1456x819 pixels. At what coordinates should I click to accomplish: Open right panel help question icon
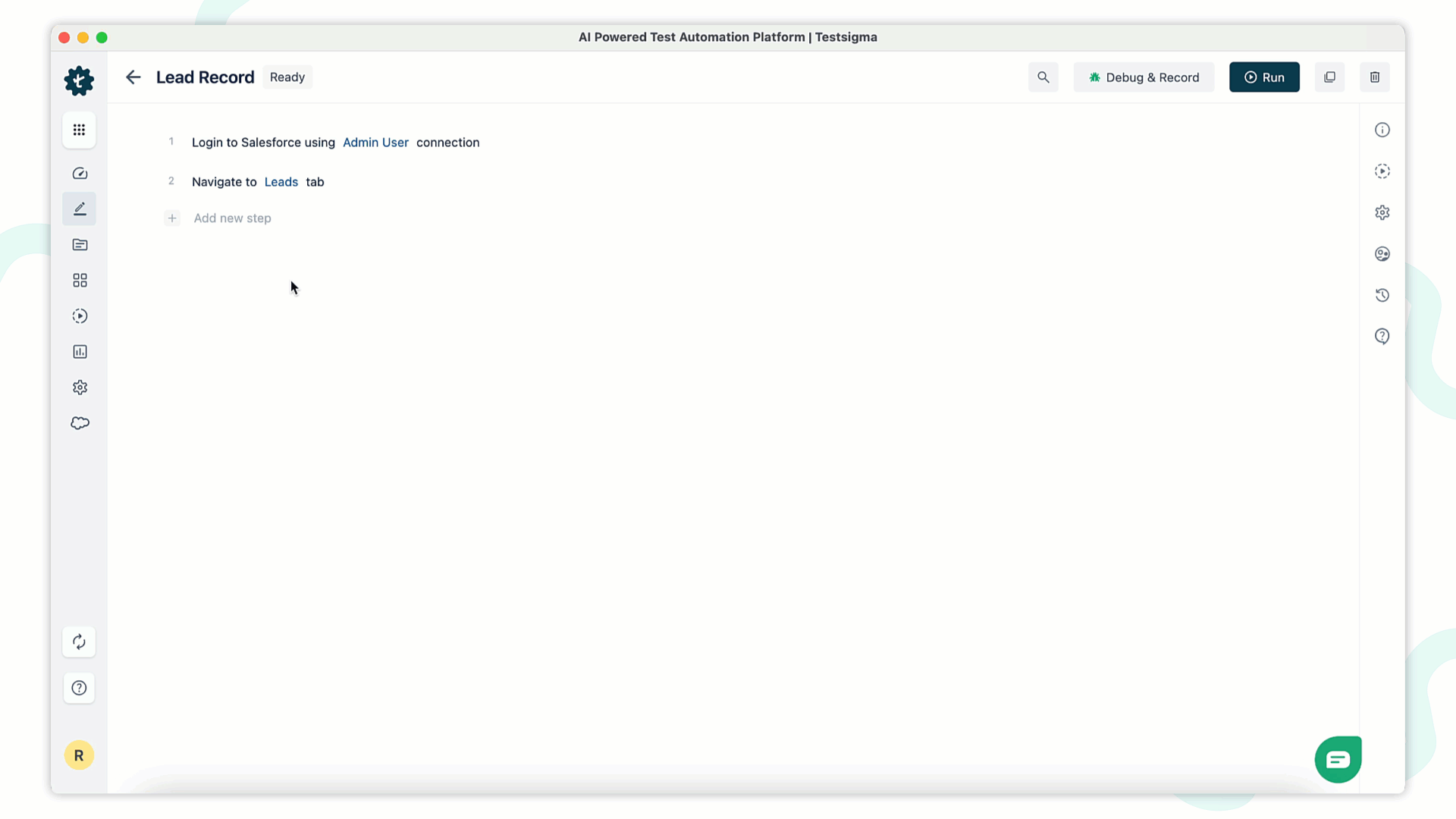point(1382,336)
